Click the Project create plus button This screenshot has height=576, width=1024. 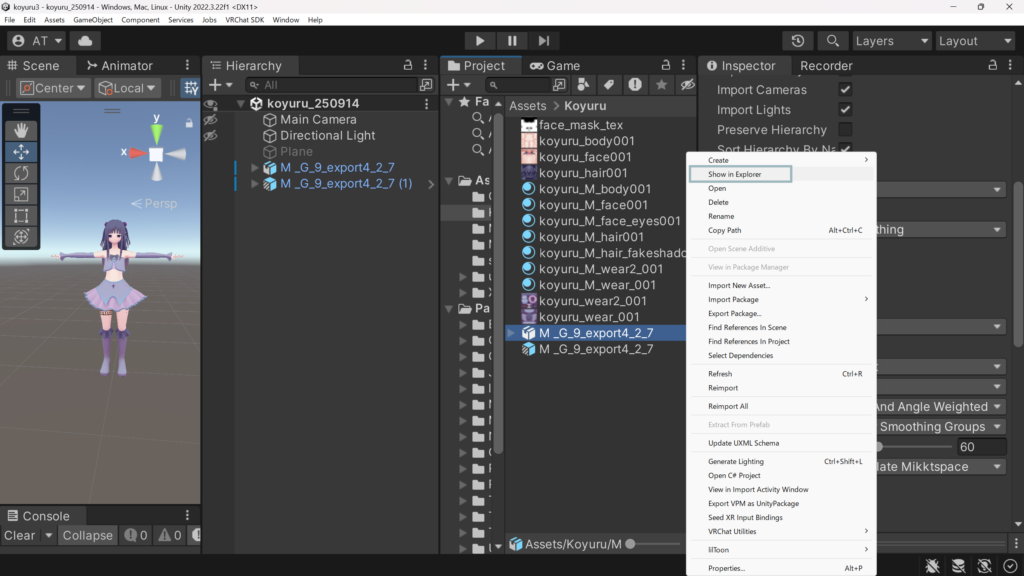[453, 85]
